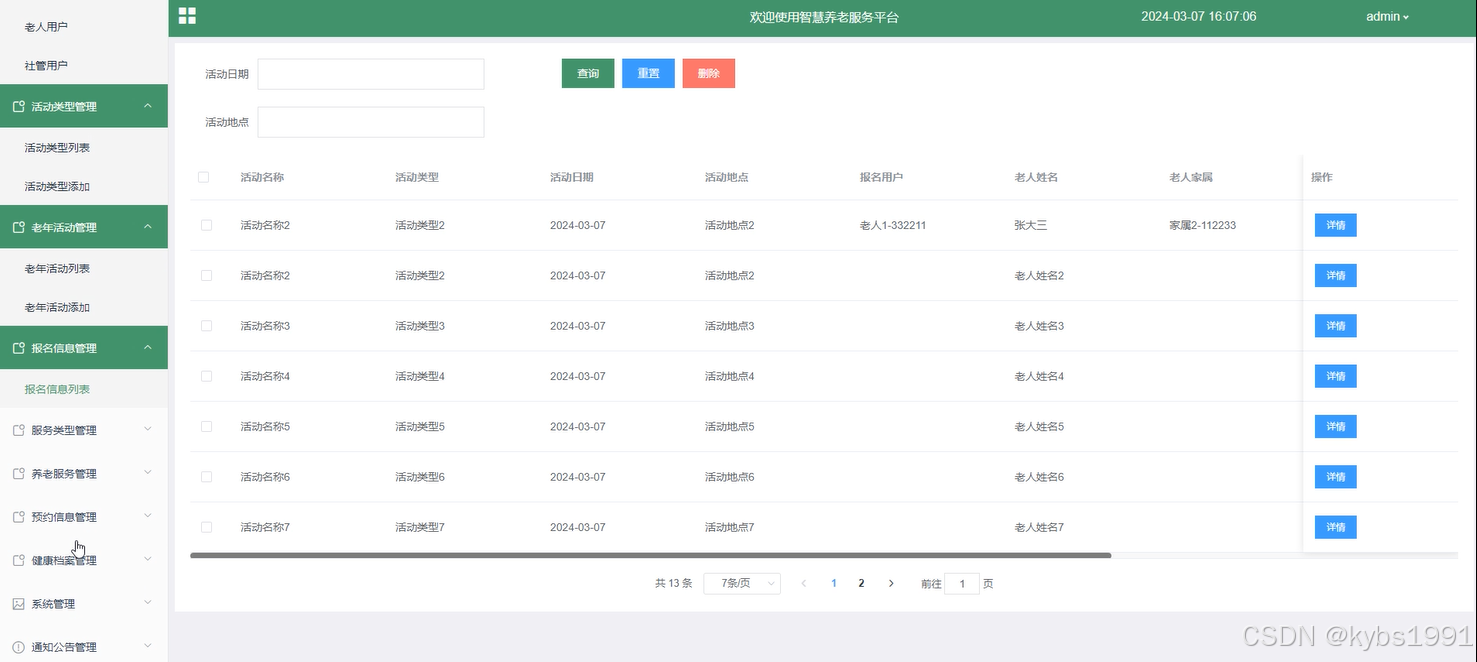
Task: Select page 1 in pagination
Action: 834,583
